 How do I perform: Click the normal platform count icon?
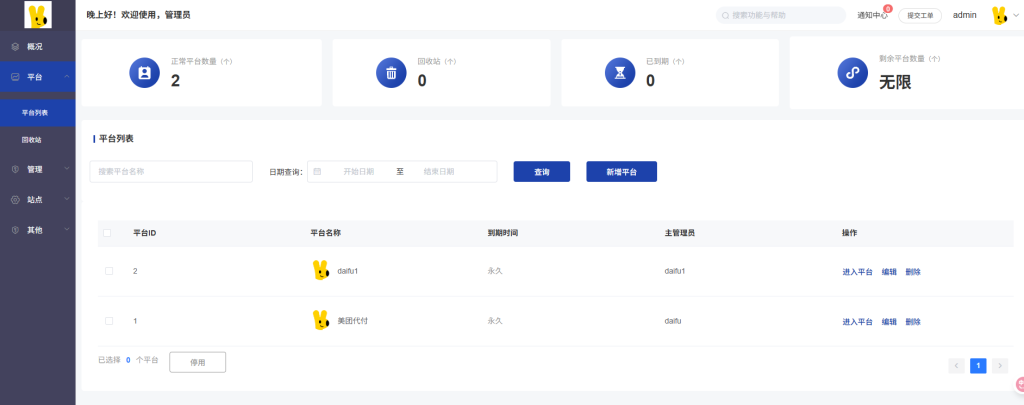[145, 73]
